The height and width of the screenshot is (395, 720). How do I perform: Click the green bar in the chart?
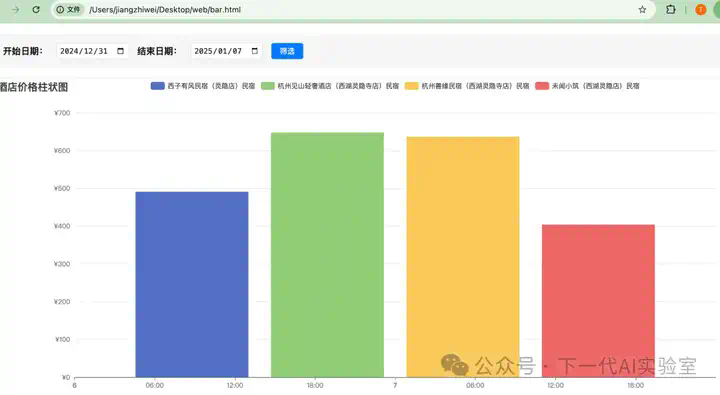327,255
